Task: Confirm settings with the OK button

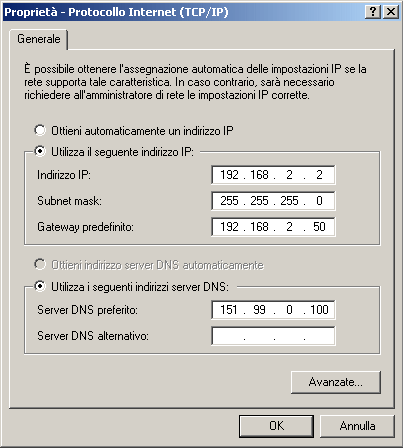Action: point(276,426)
